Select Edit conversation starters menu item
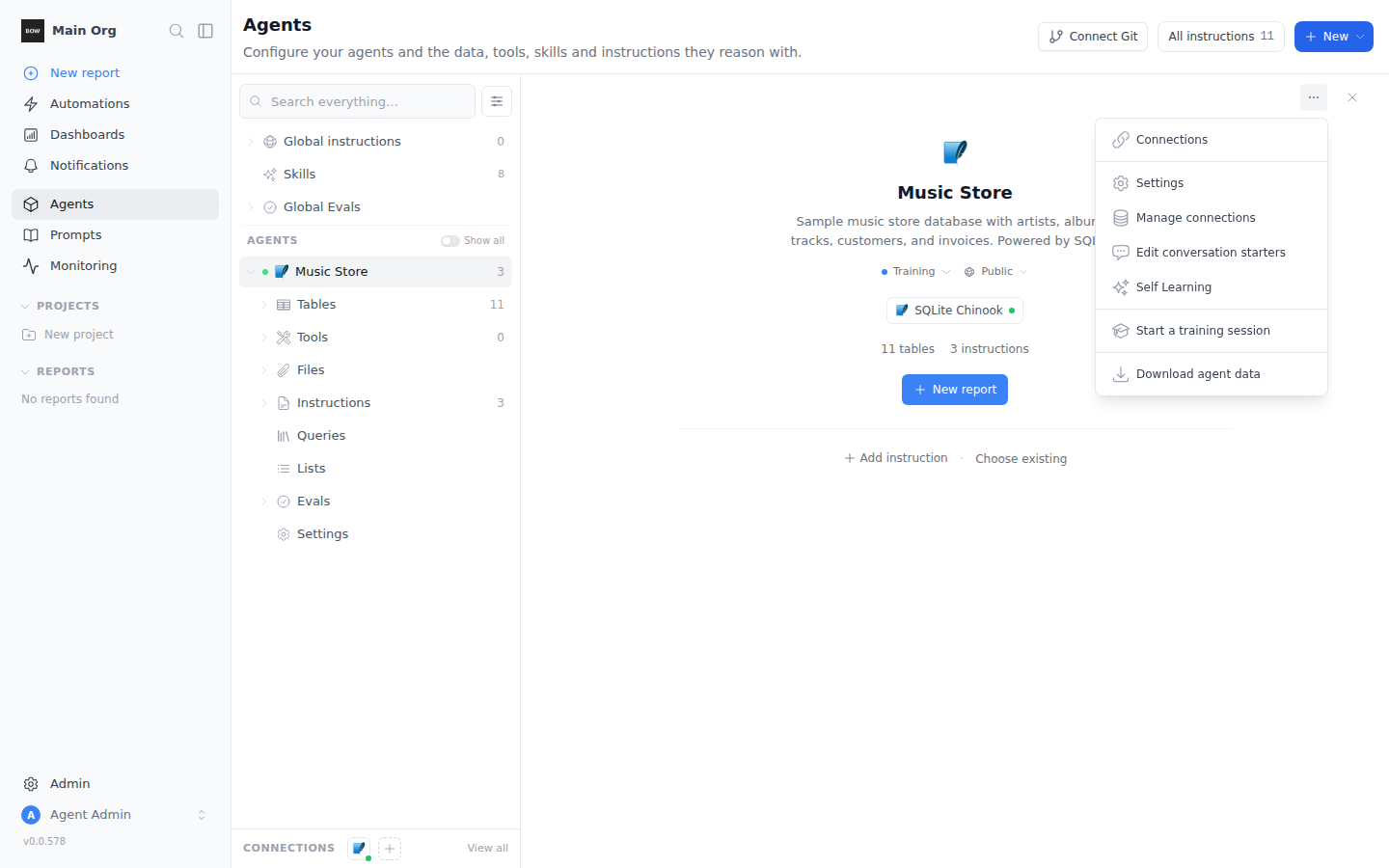This screenshot has width=1389, height=868. click(1212, 253)
